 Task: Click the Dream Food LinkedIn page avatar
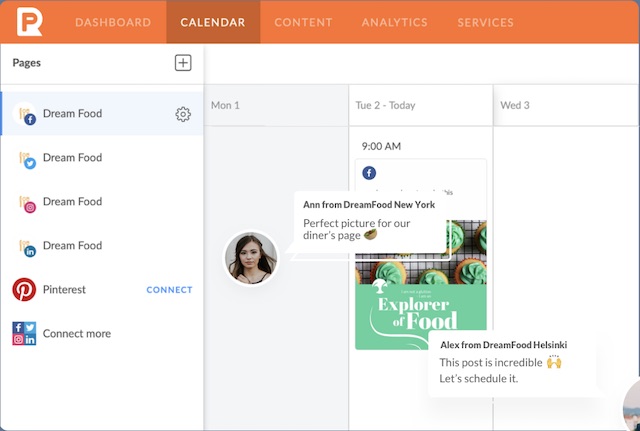tap(27, 247)
